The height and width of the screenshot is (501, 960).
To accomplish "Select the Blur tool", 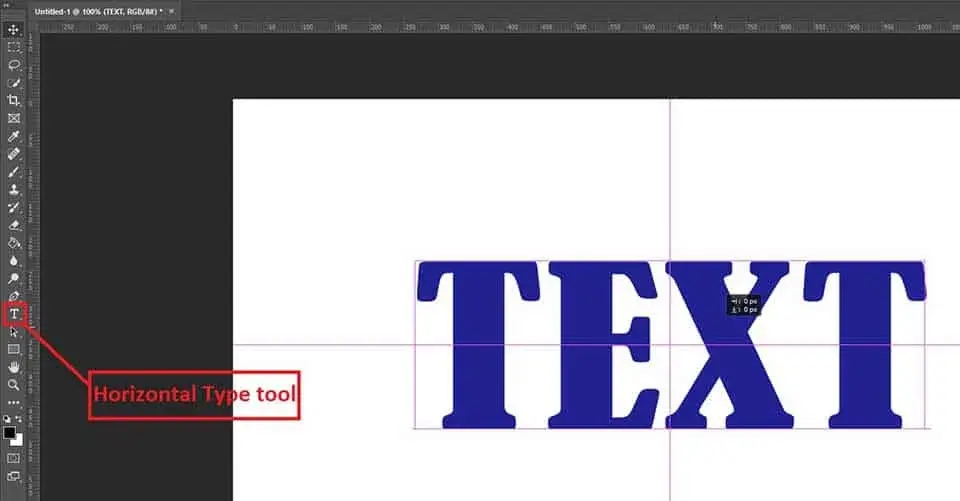I will pyautogui.click(x=13, y=261).
